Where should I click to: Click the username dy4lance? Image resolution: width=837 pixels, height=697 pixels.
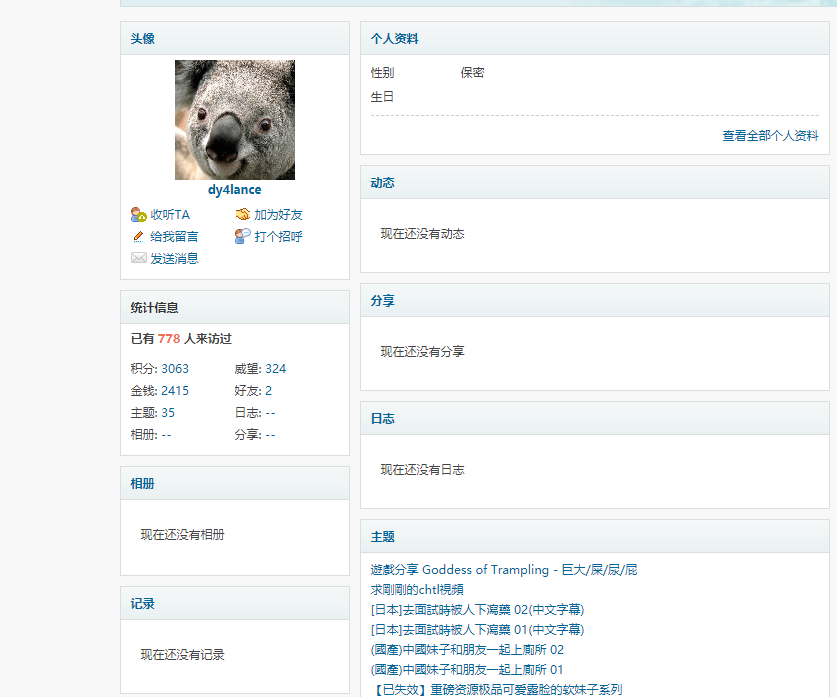click(234, 189)
